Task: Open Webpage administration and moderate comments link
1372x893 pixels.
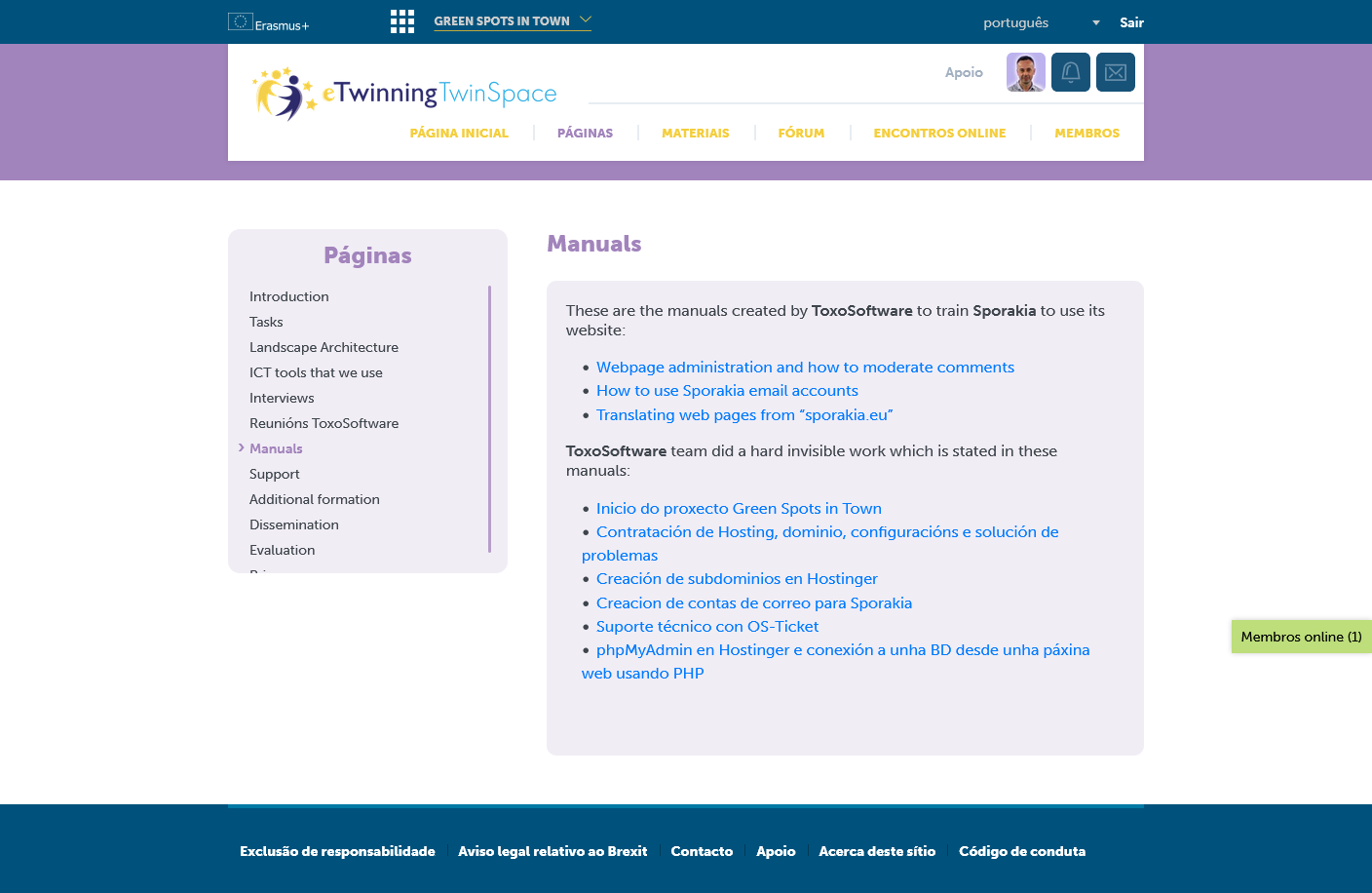Action: click(x=805, y=368)
